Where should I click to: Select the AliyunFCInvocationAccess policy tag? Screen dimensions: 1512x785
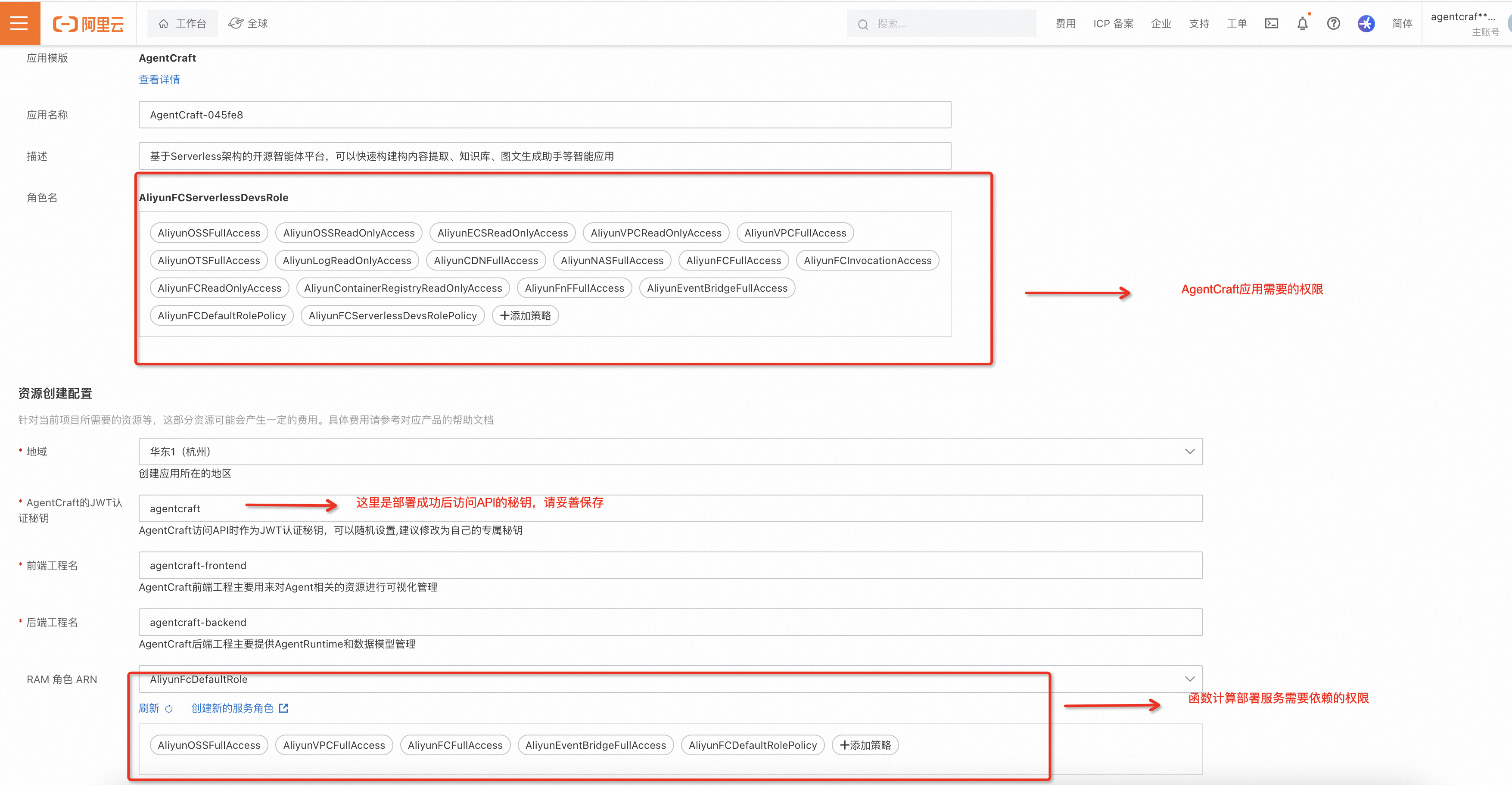(867, 261)
